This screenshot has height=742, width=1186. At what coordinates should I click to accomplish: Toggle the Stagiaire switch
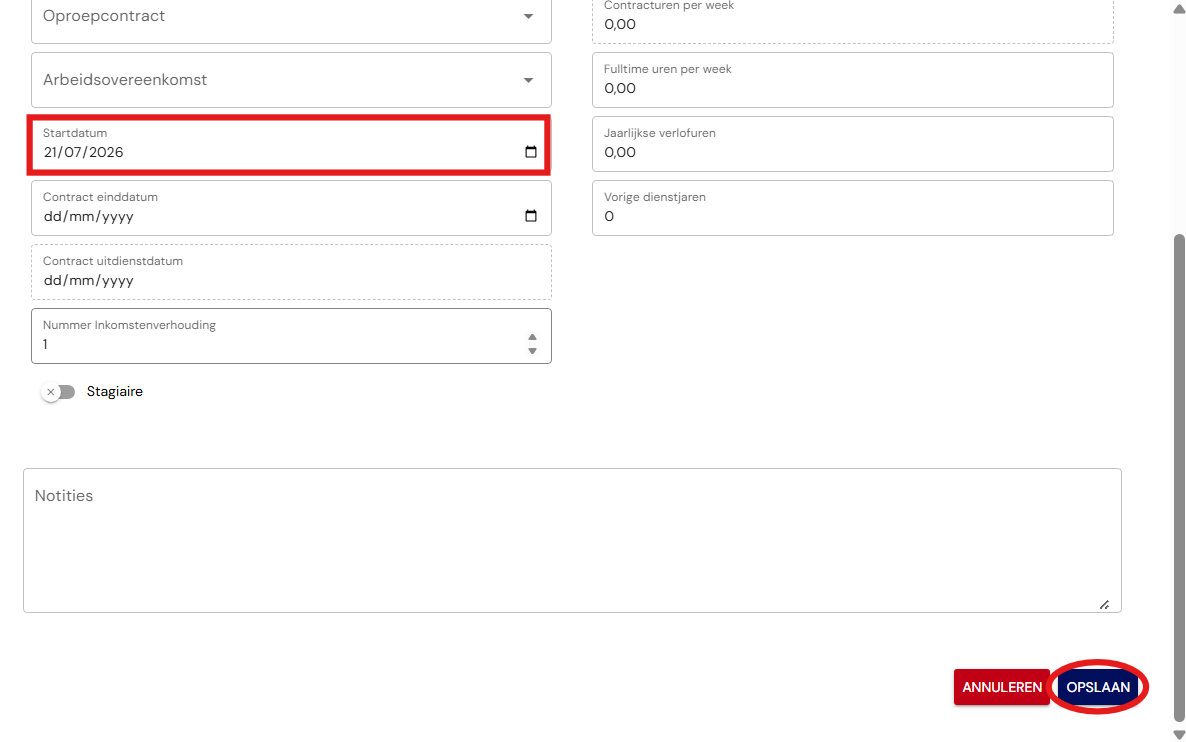coord(58,392)
